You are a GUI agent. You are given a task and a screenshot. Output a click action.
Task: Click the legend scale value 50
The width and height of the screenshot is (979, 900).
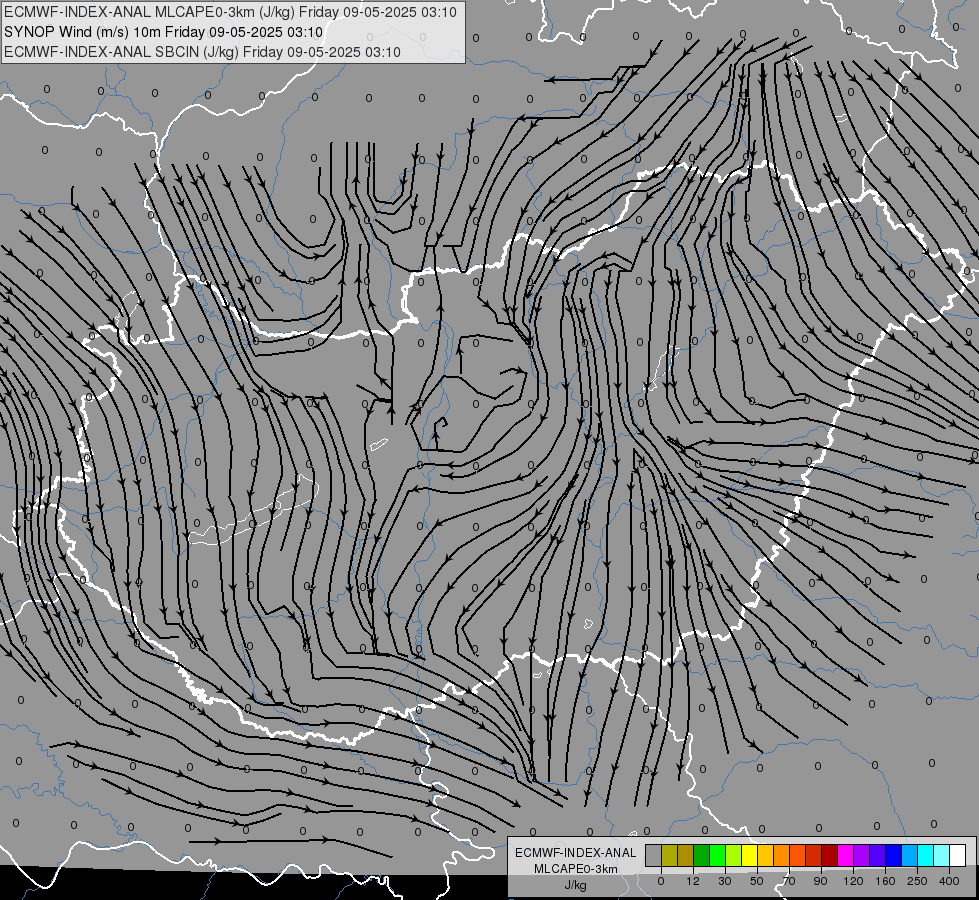click(x=757, y=881)
